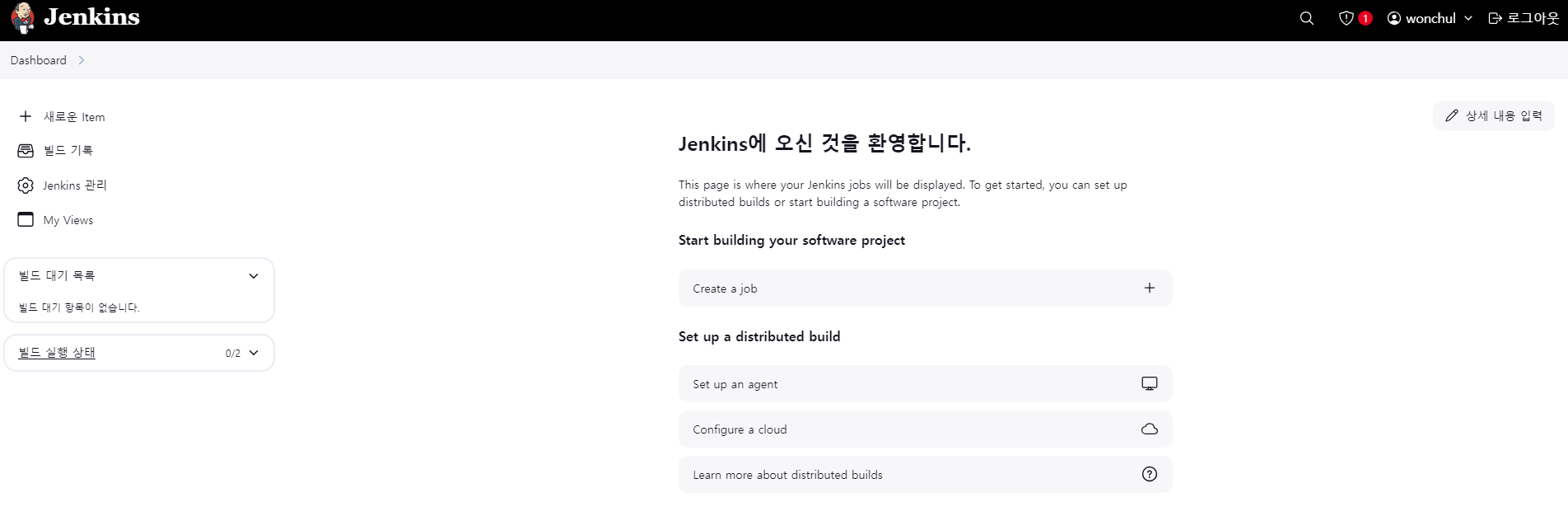Screen dimensions: 1568x516
Task: Click the Jenkins butler logo icon
Action: point(23,18)
